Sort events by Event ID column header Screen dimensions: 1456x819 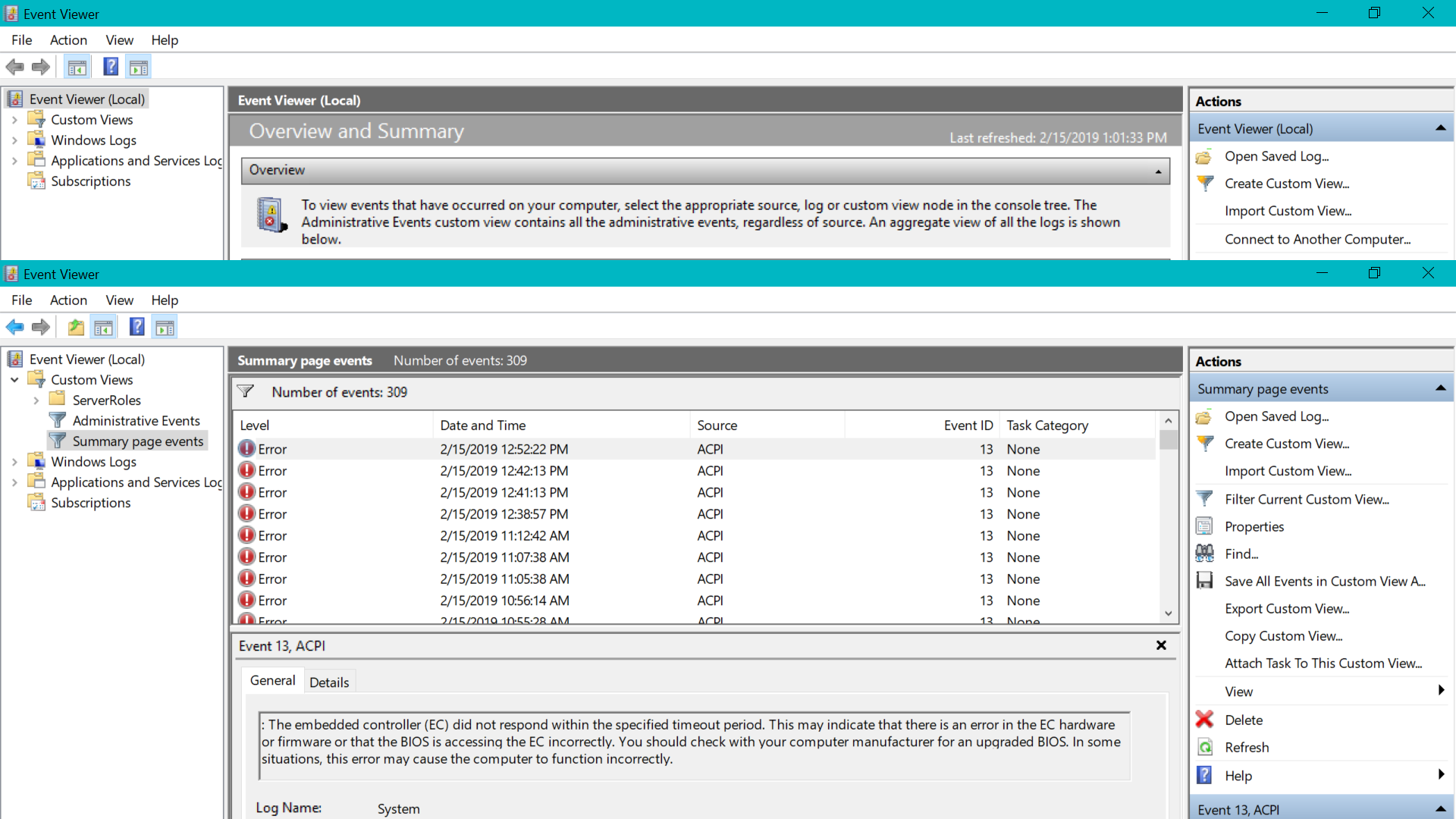(922, 425)
